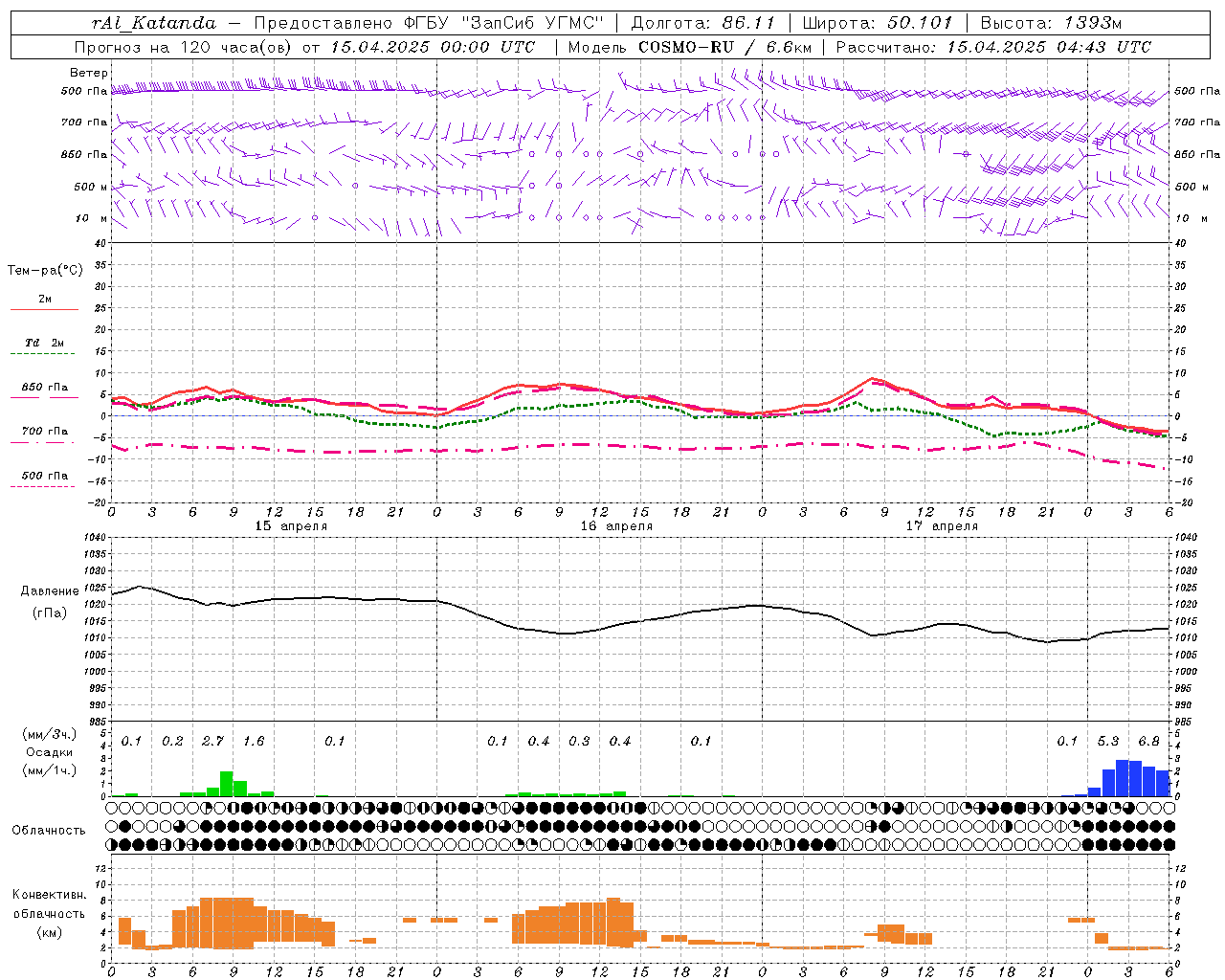1225x980 pixels.
Task: Click the '(мм/3ч.)' precipitation unit label
Action: [x=50, y=734]
